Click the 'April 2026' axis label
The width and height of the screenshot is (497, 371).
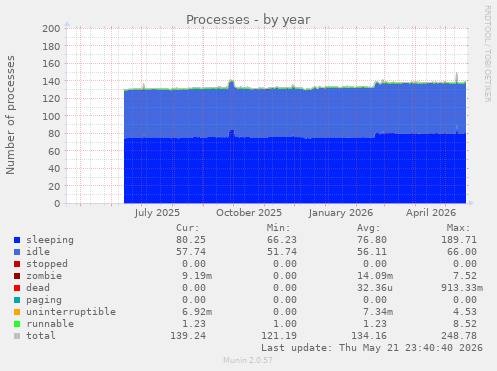(x=431, y=213)
